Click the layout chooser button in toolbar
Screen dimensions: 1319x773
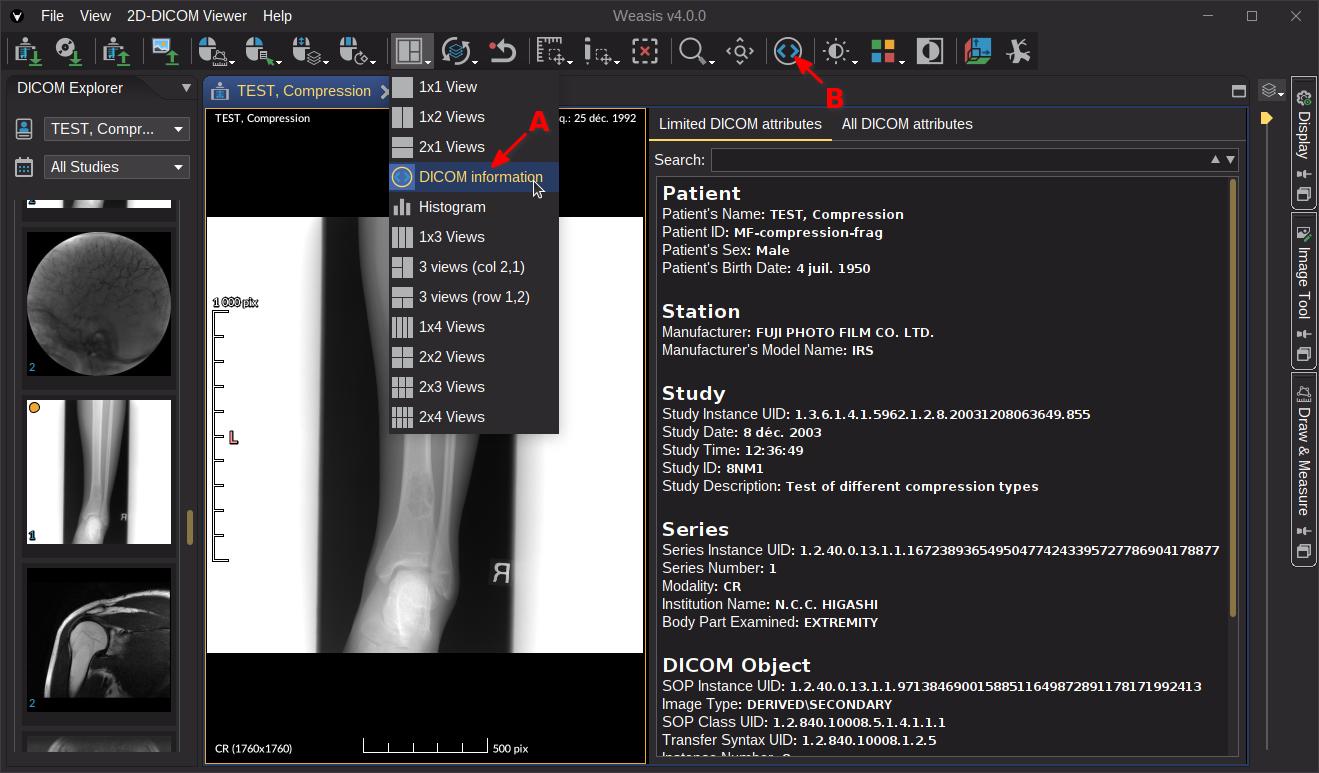pos(412,51)
